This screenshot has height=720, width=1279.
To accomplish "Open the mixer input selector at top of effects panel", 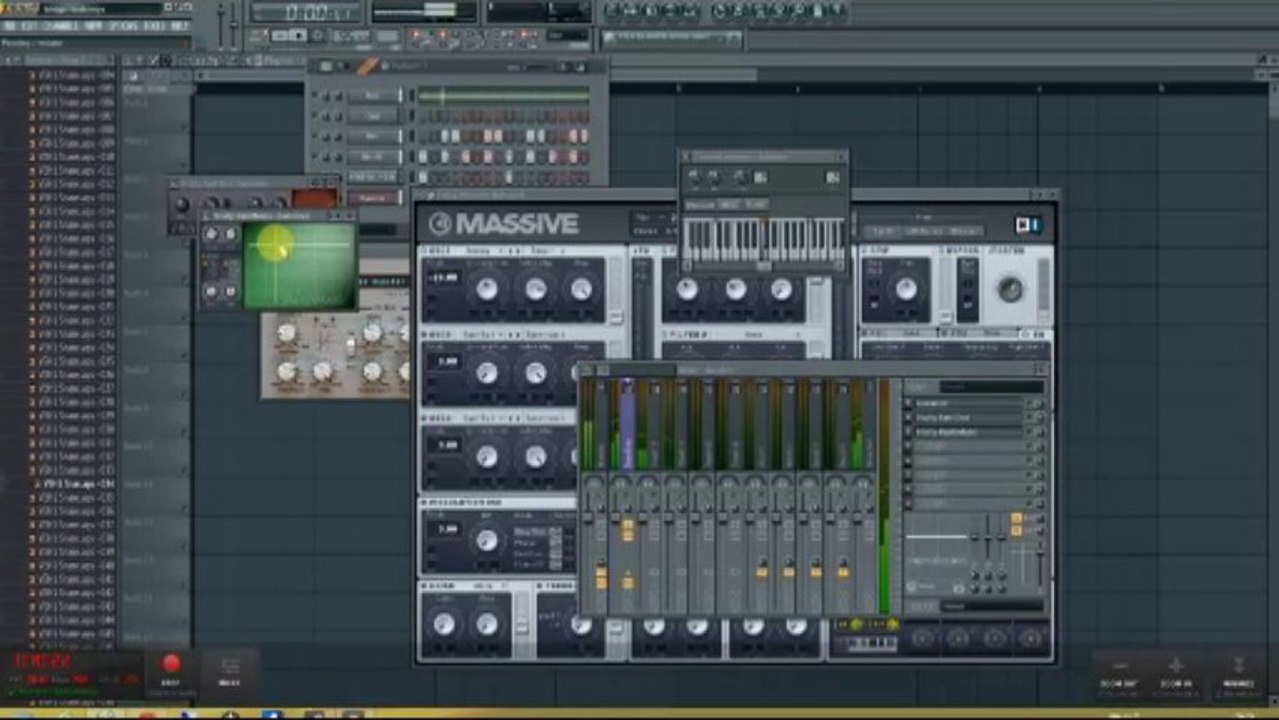I will (x=991, y=387).
